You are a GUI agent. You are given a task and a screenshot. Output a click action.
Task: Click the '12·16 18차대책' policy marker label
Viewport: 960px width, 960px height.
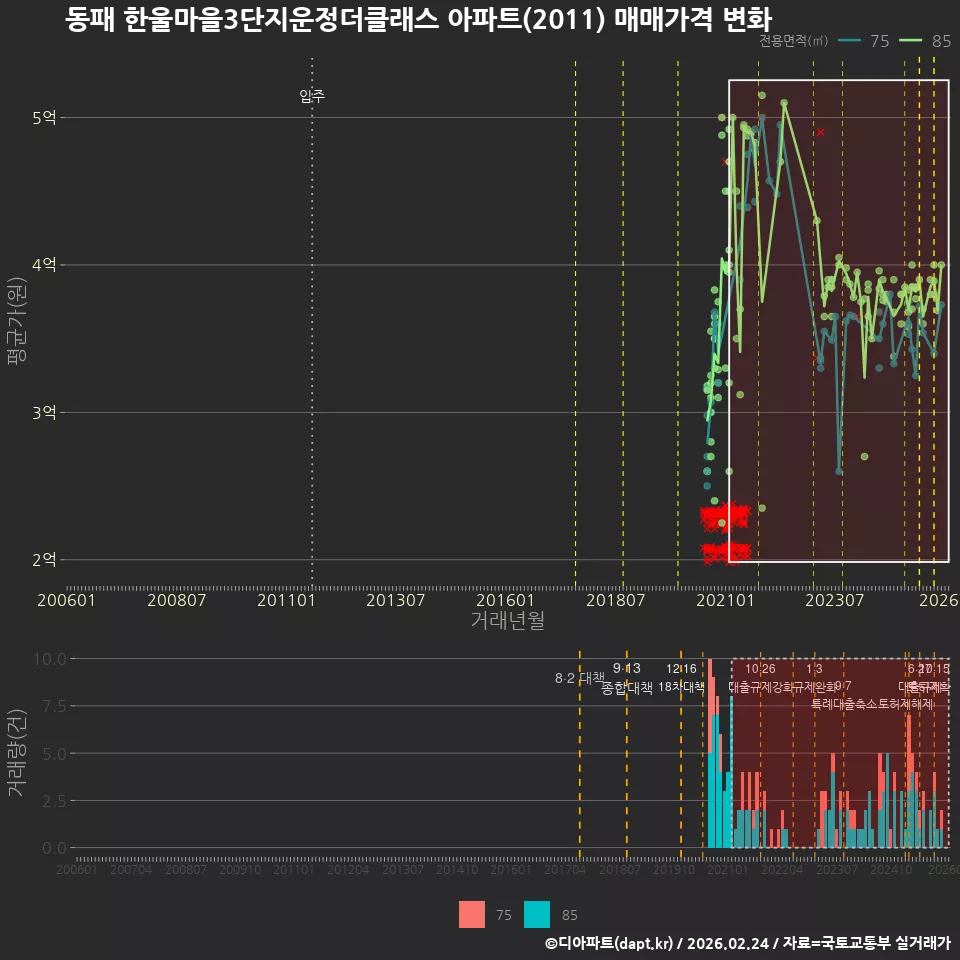click(x=681, y=678)
